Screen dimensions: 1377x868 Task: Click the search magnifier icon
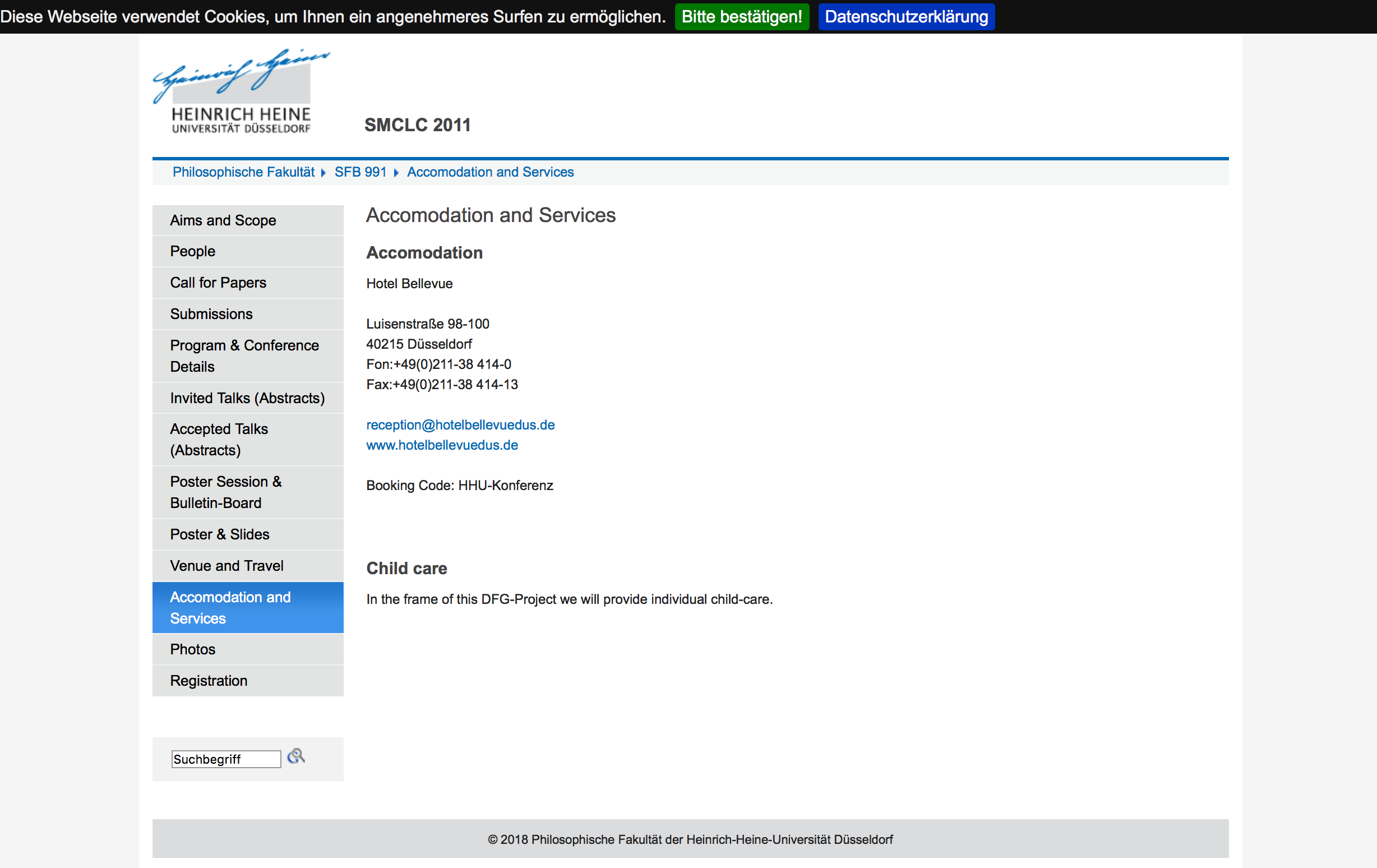click(x=295, y=756)
